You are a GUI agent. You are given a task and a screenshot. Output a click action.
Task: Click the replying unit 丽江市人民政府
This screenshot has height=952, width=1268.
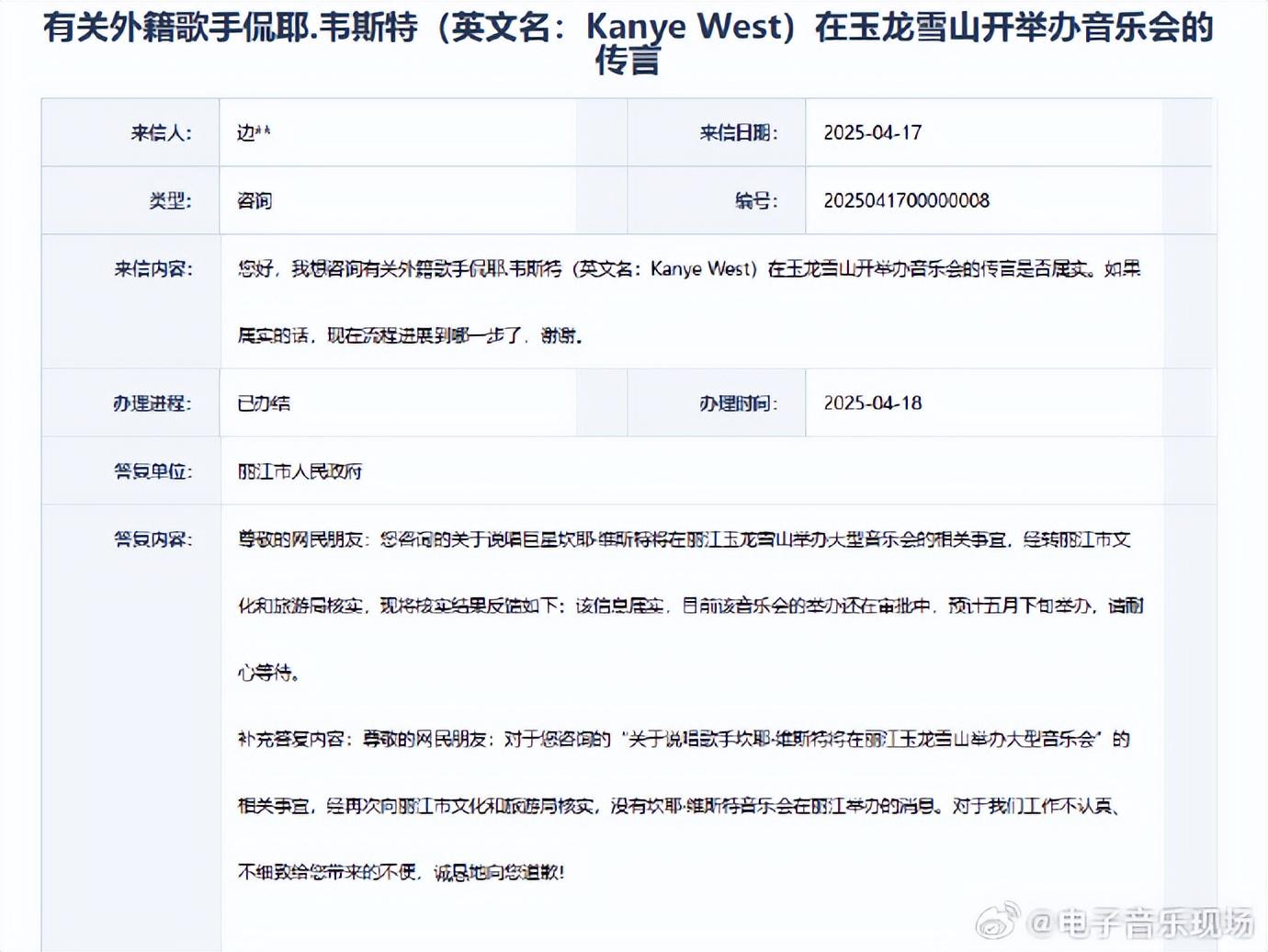coord(300,471)
